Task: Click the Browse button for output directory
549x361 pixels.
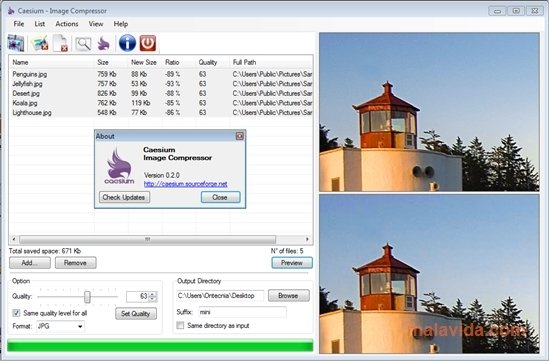Action: (x=289, y=296)
